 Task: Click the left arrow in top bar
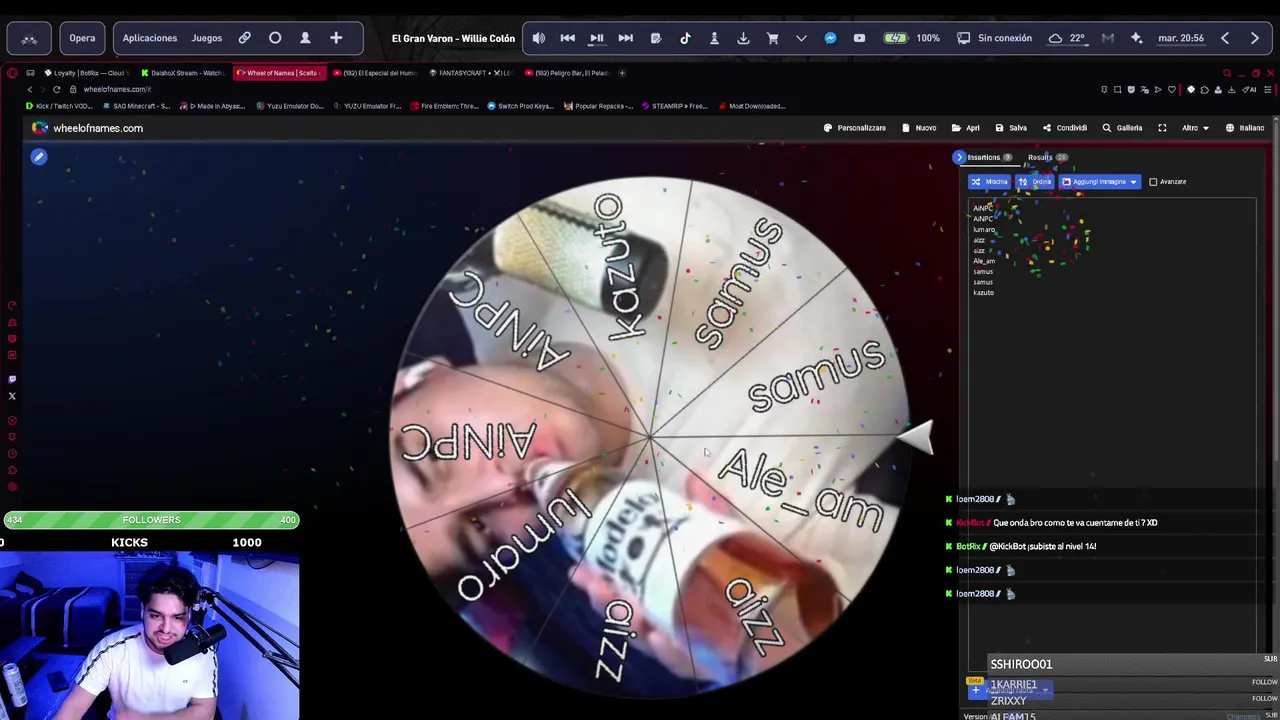pos(1225,38)
